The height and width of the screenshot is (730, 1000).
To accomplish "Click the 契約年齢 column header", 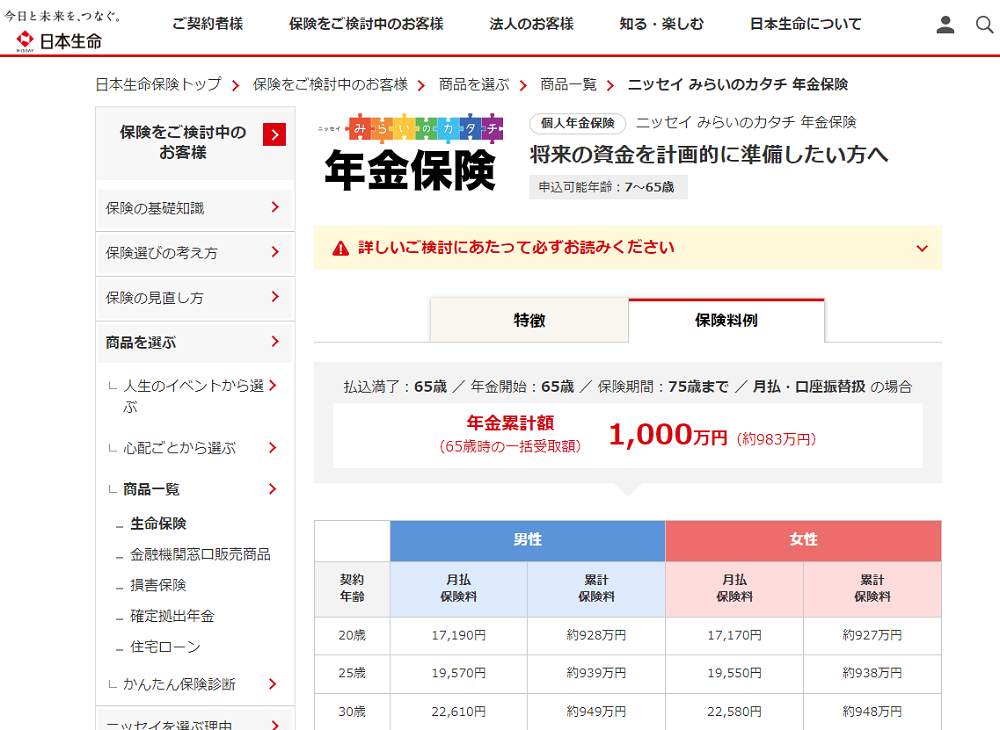I will pyautogui.click(x=352, y=588).
